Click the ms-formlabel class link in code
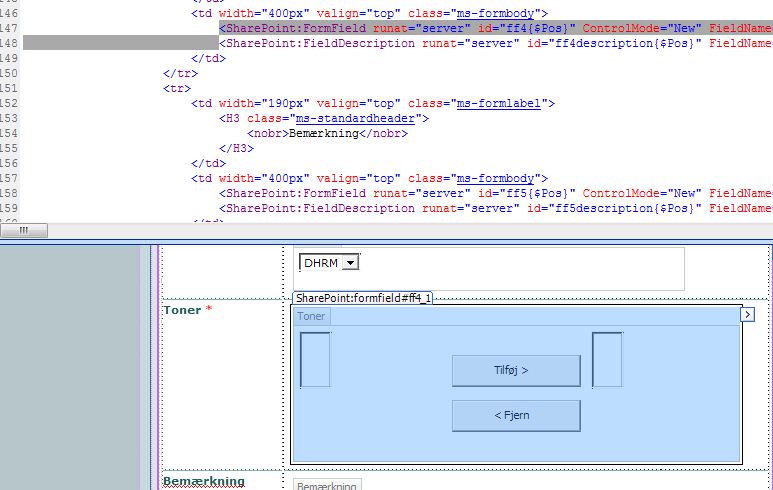Viewport: 773px width, 490px height. (x=499, y=104)
